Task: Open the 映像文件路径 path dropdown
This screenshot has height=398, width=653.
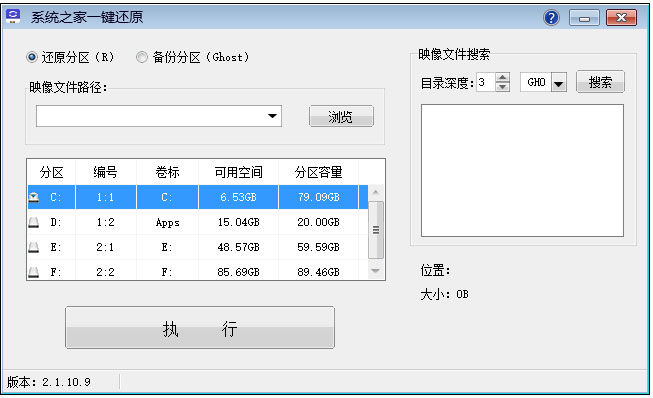Action: point(272,116)
